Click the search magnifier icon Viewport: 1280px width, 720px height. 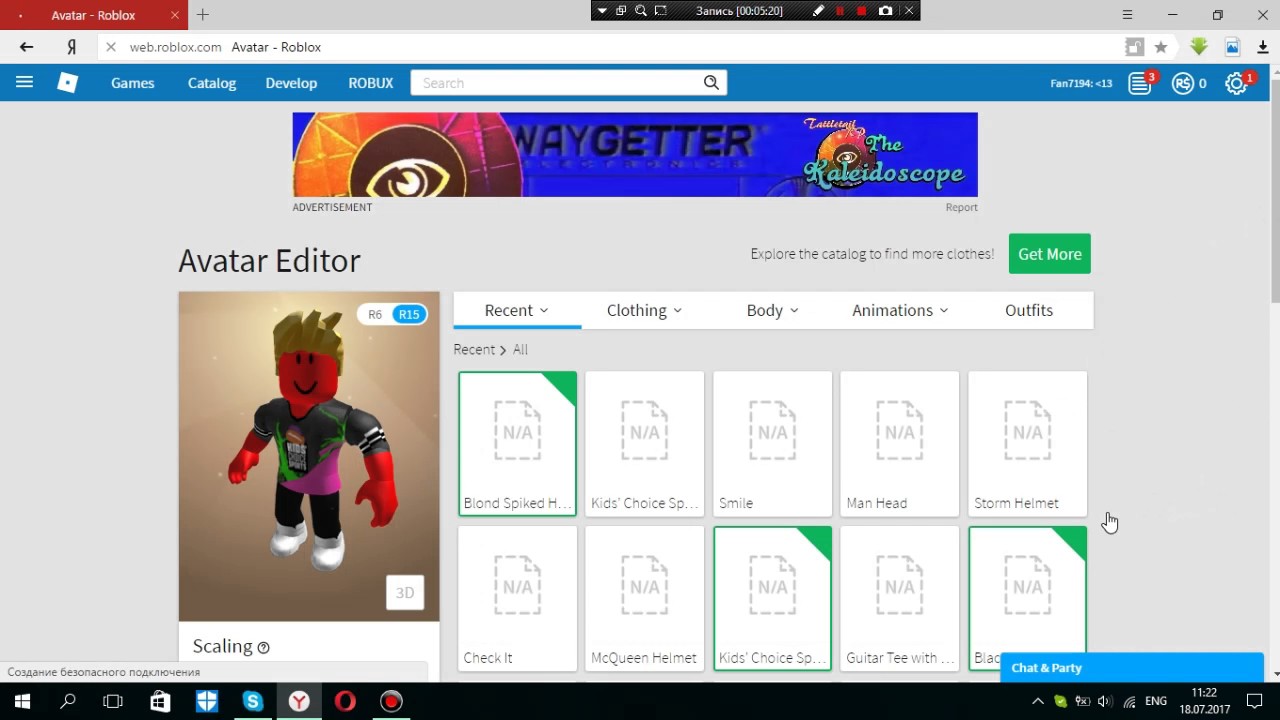click(711, 83)
